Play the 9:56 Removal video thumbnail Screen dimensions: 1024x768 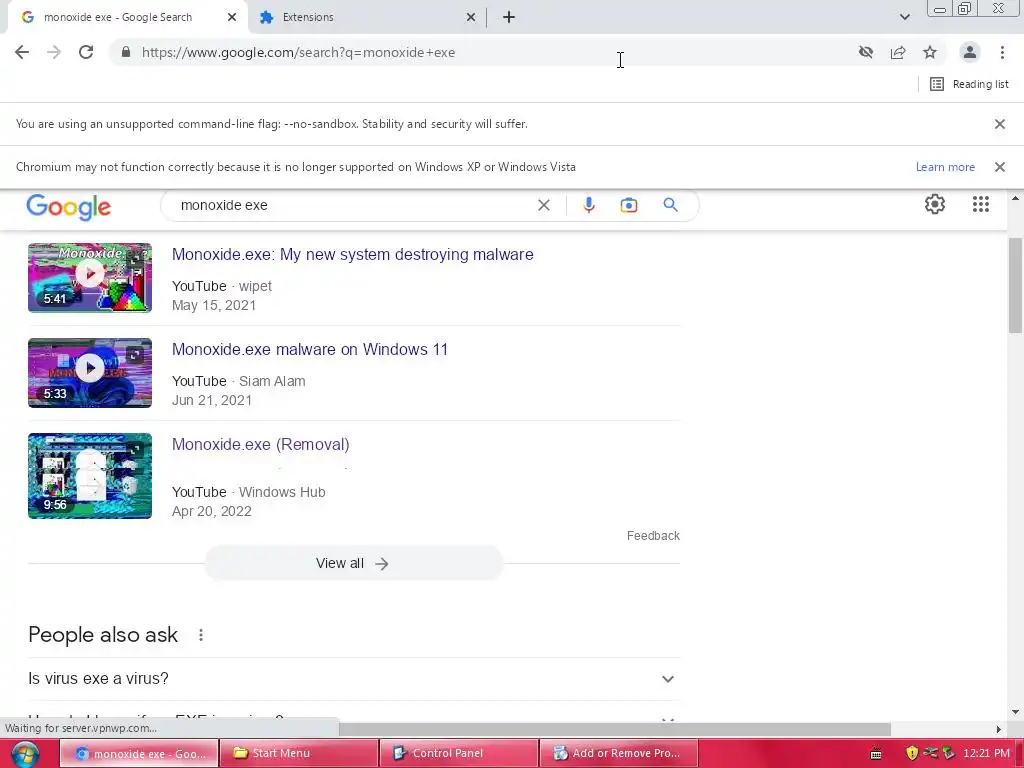pyautogui.click(x=89, y=476)
